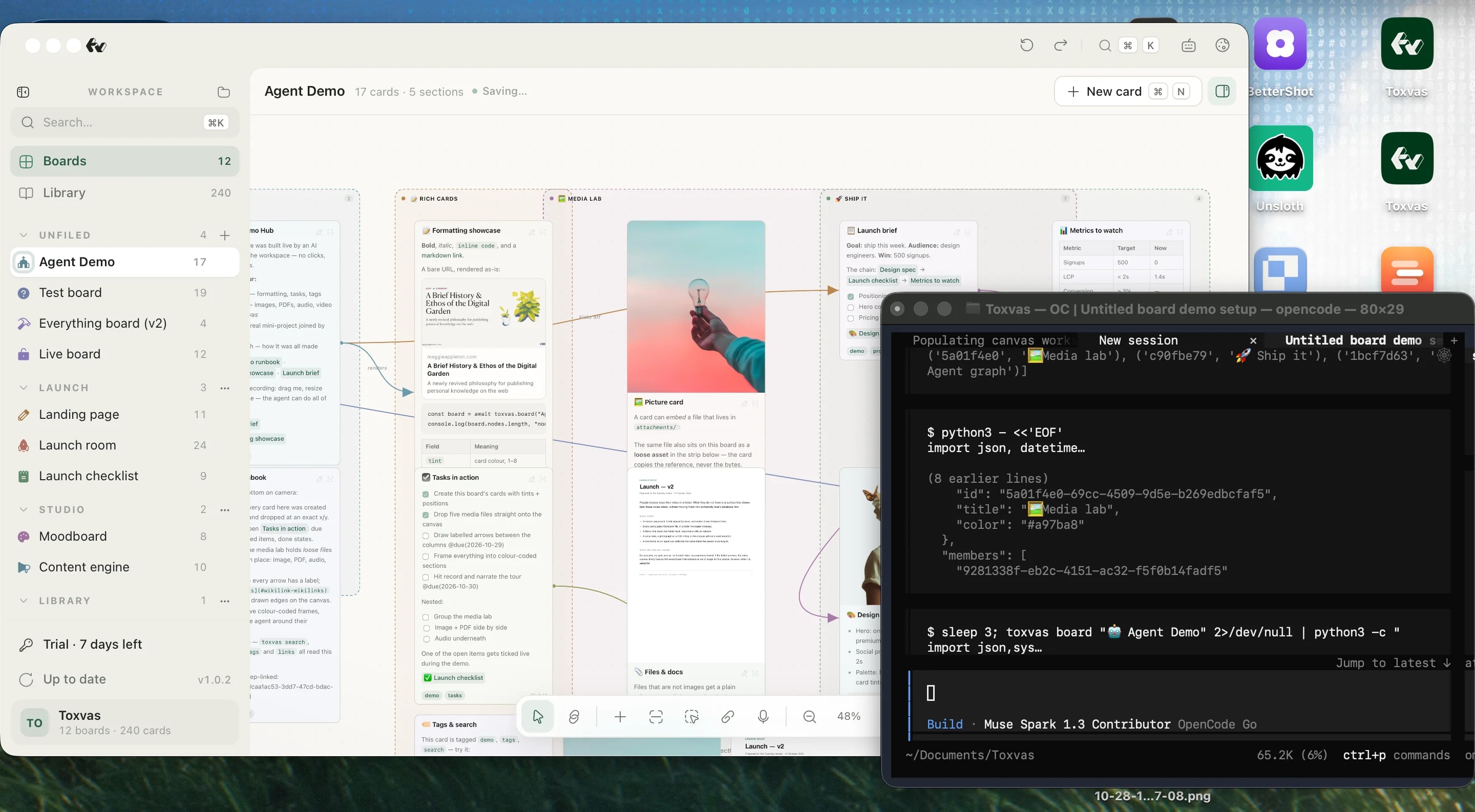
Task: Click 'Jump to latest' in terminal
Action: pyautogui.click(x=1393, y=663)
